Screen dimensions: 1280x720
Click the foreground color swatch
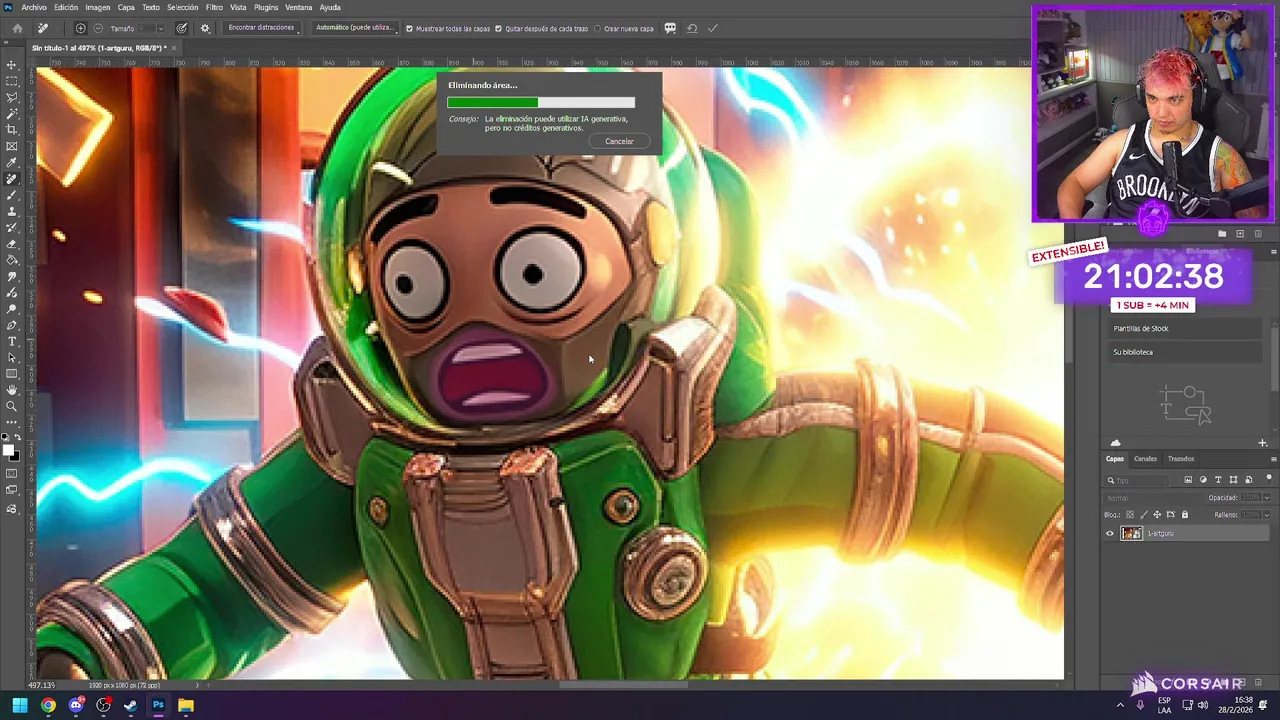[x=8, y=449]
